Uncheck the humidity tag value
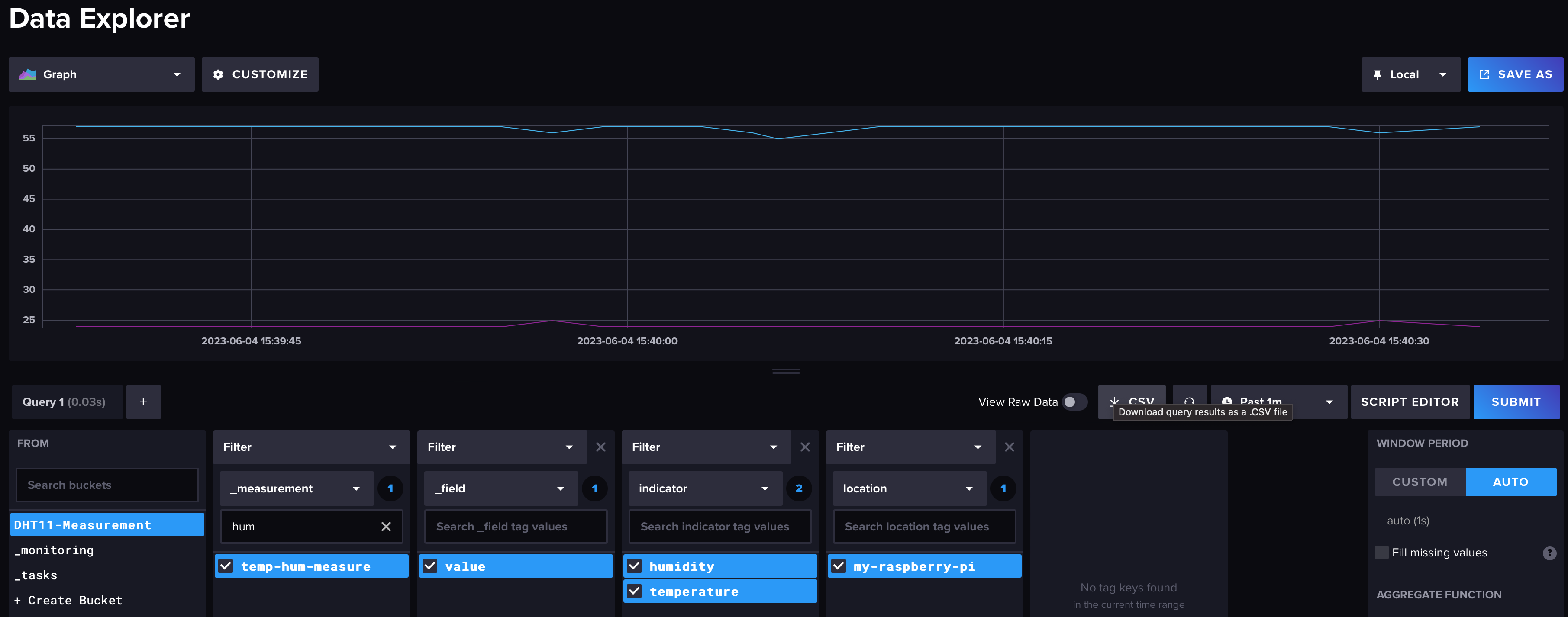1568x617 pixels. click(634, 566)
